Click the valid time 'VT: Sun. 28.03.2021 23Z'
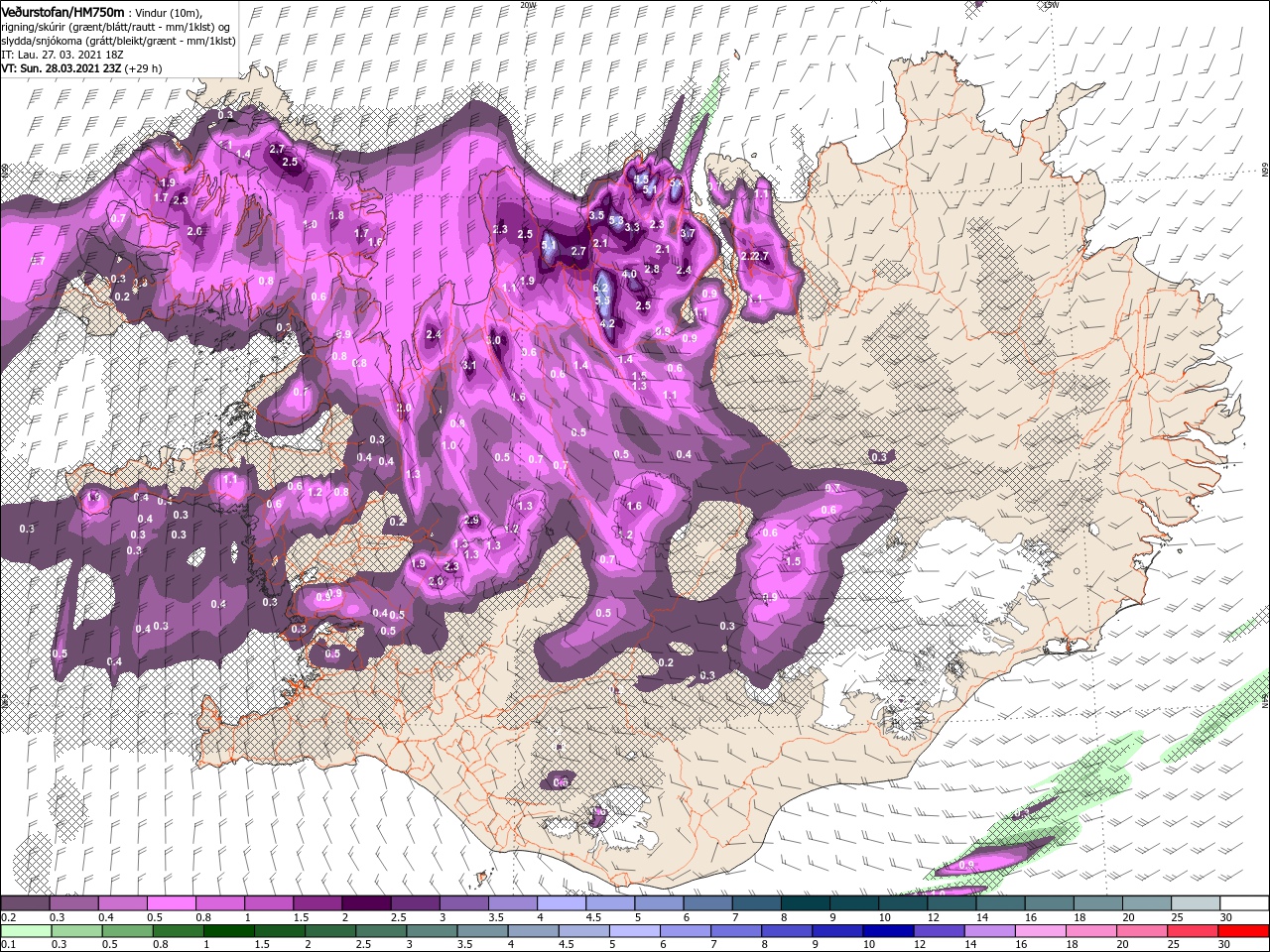Screen dimensions: 1270x952 click(x=62, y=68)
